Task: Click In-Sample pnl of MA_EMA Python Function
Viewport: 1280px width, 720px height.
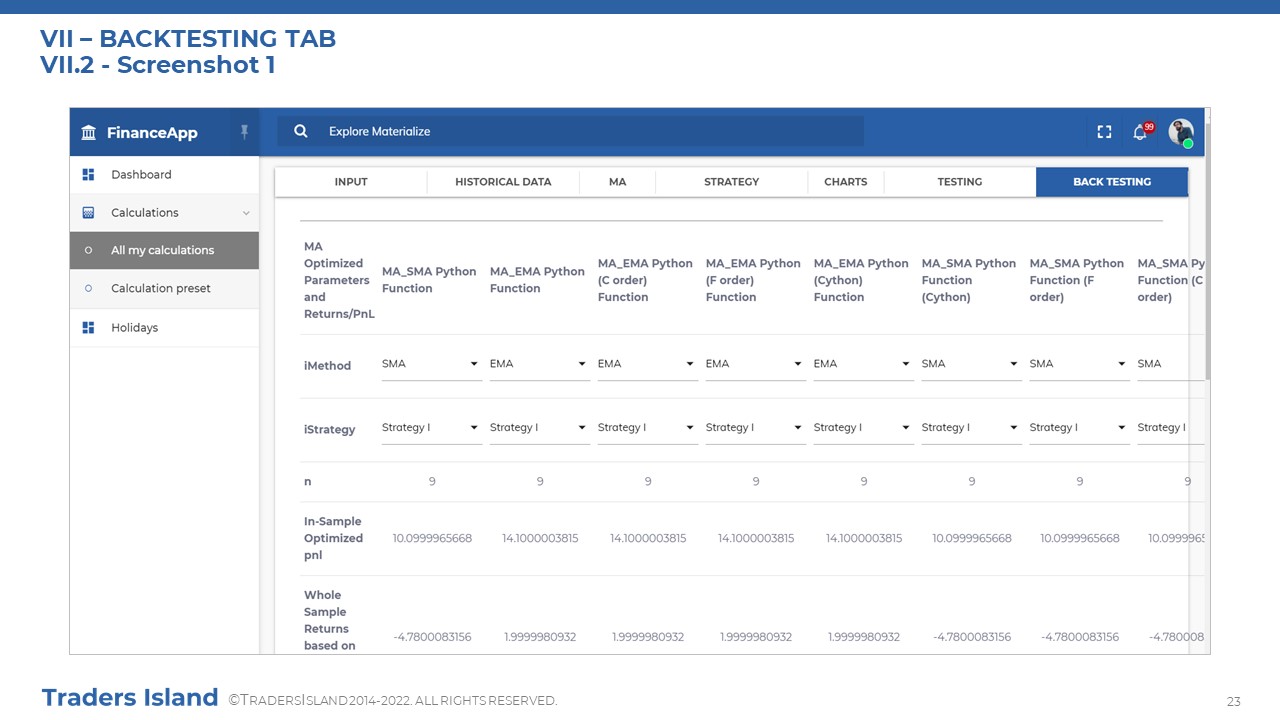Action: pyautogui.click(x=540, y=538)
